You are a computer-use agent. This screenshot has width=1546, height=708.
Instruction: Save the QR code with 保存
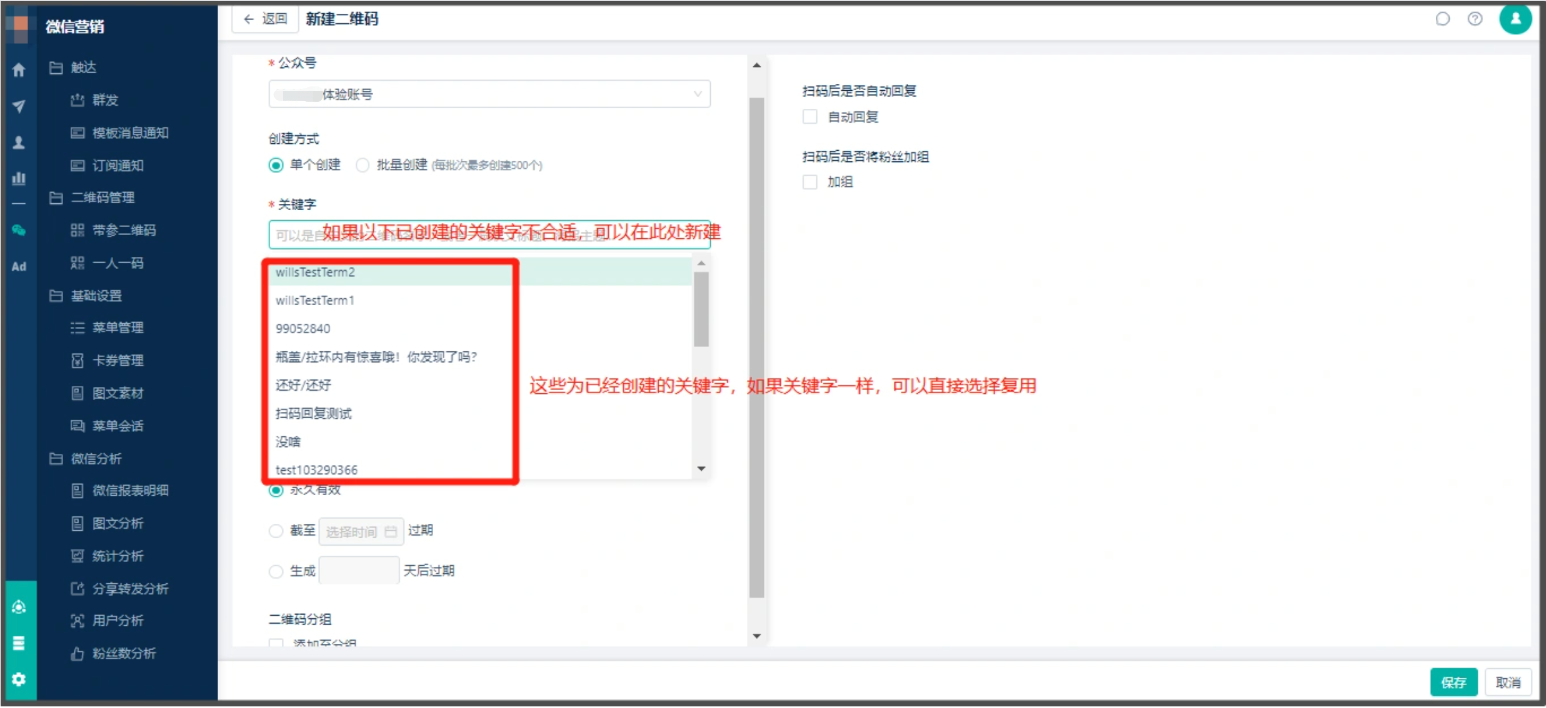pyautogui.click(x=1454, y=683)
